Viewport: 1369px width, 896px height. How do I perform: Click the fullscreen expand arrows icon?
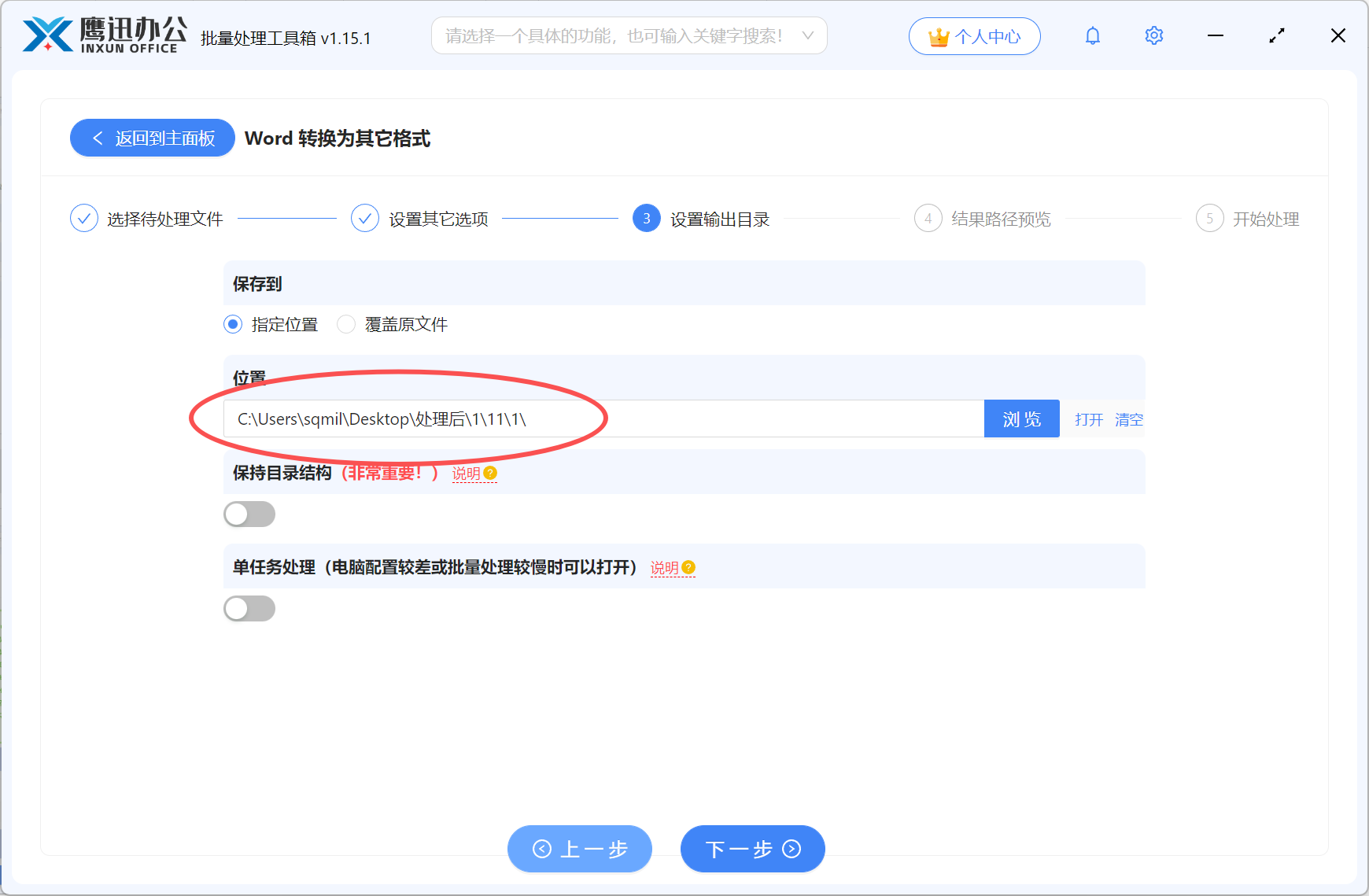point(1277,35)
